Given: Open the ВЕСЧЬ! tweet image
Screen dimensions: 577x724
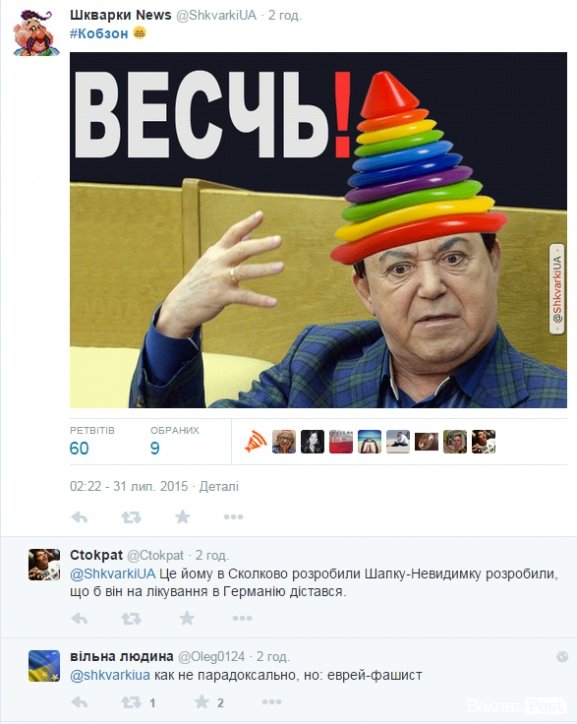Looking at the screenshot, I should (318, 230).
